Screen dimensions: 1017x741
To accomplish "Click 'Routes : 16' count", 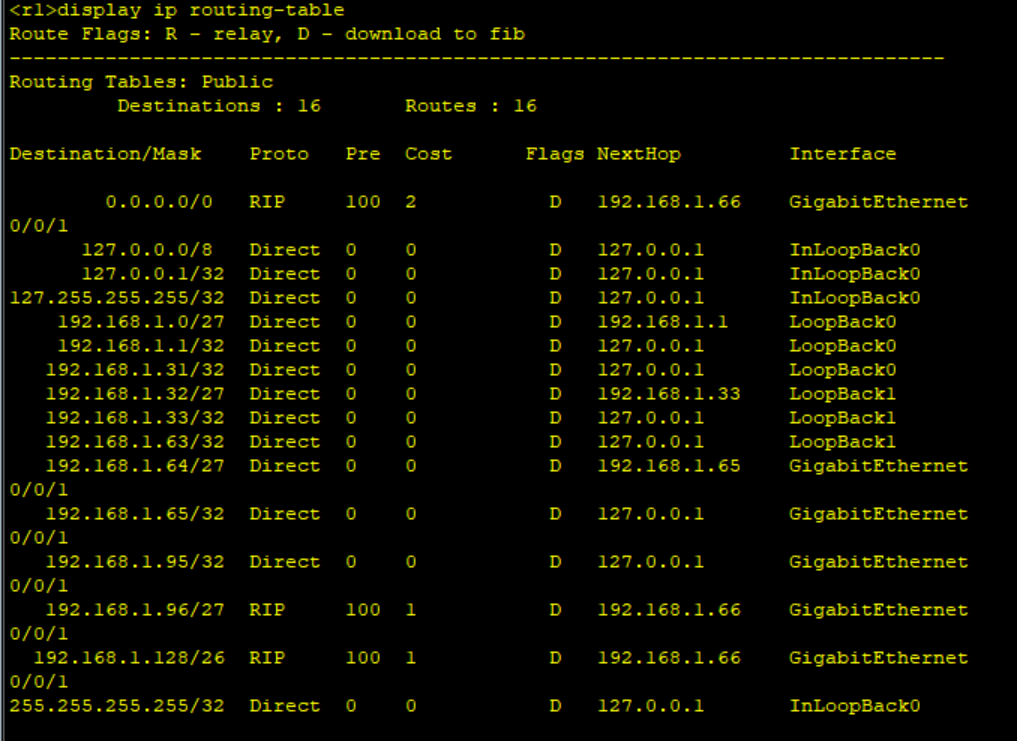I will 471,106.
